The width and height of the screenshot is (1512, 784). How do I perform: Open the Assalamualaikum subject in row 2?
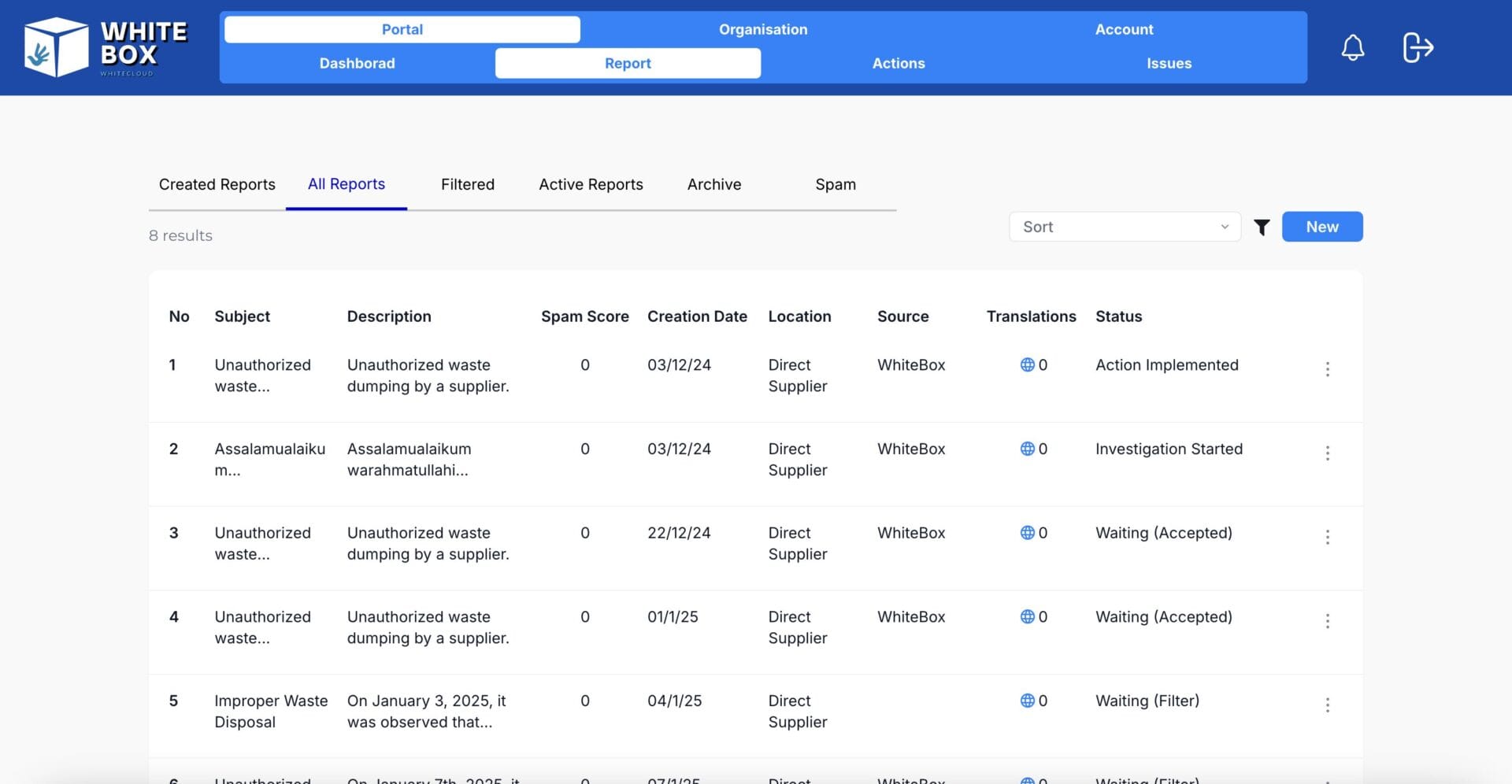(x=269, y=460)
